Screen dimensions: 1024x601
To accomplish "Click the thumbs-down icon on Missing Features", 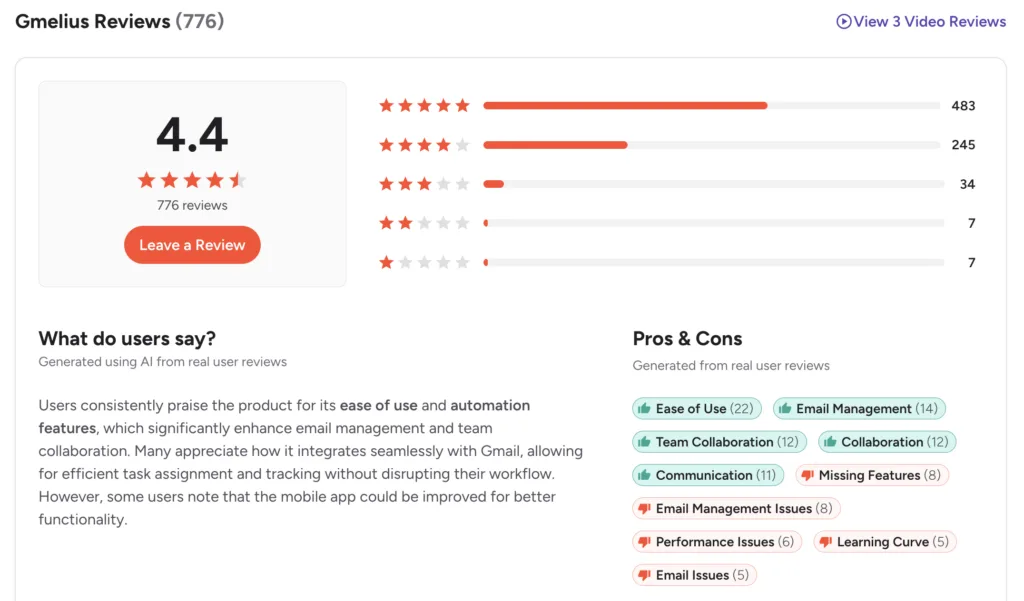I will [x=807, y=476].
